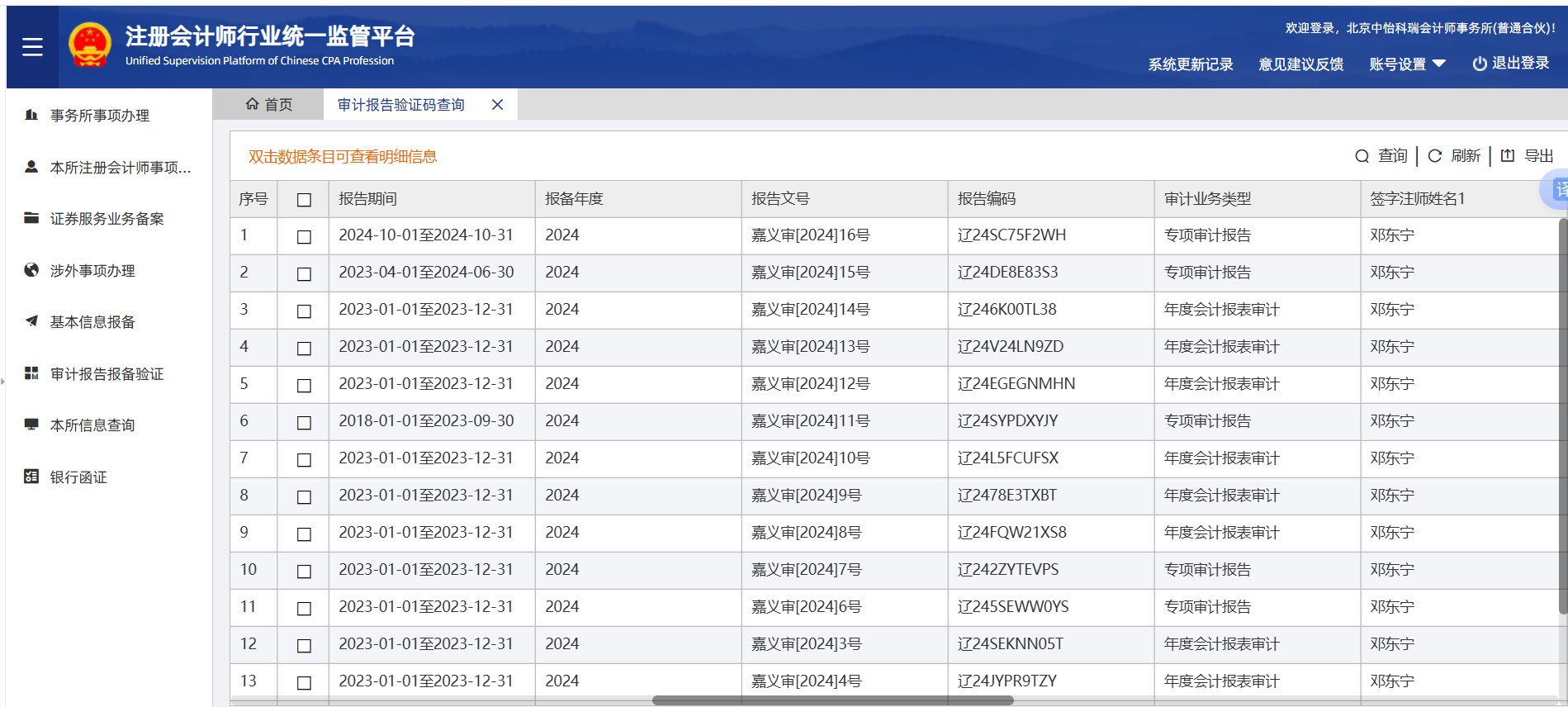1568x707 pixels.
Task: Select checkbox for report 嘉义审[2024]11号
Action: click(304, 423)
